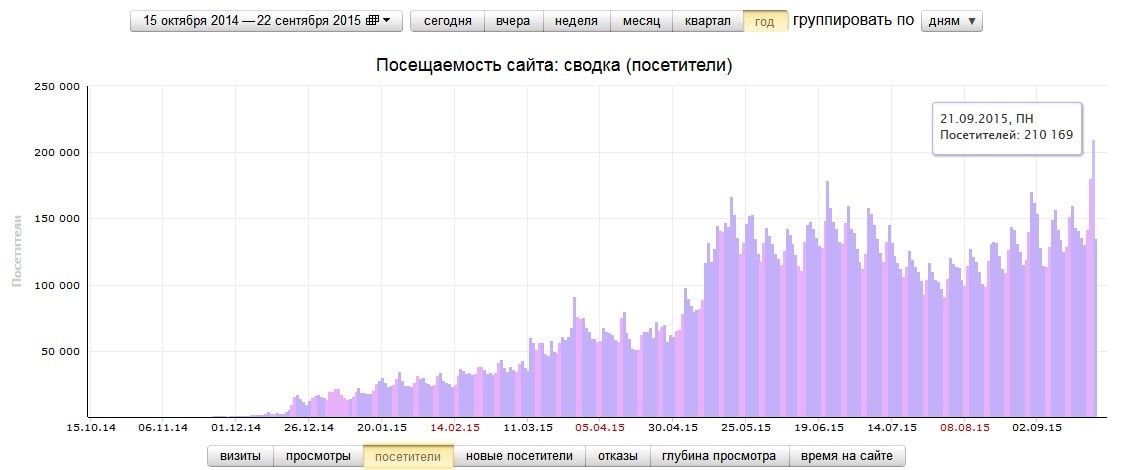
Task: Click the x-axis label 25.05.15
Action: point(747,428)
